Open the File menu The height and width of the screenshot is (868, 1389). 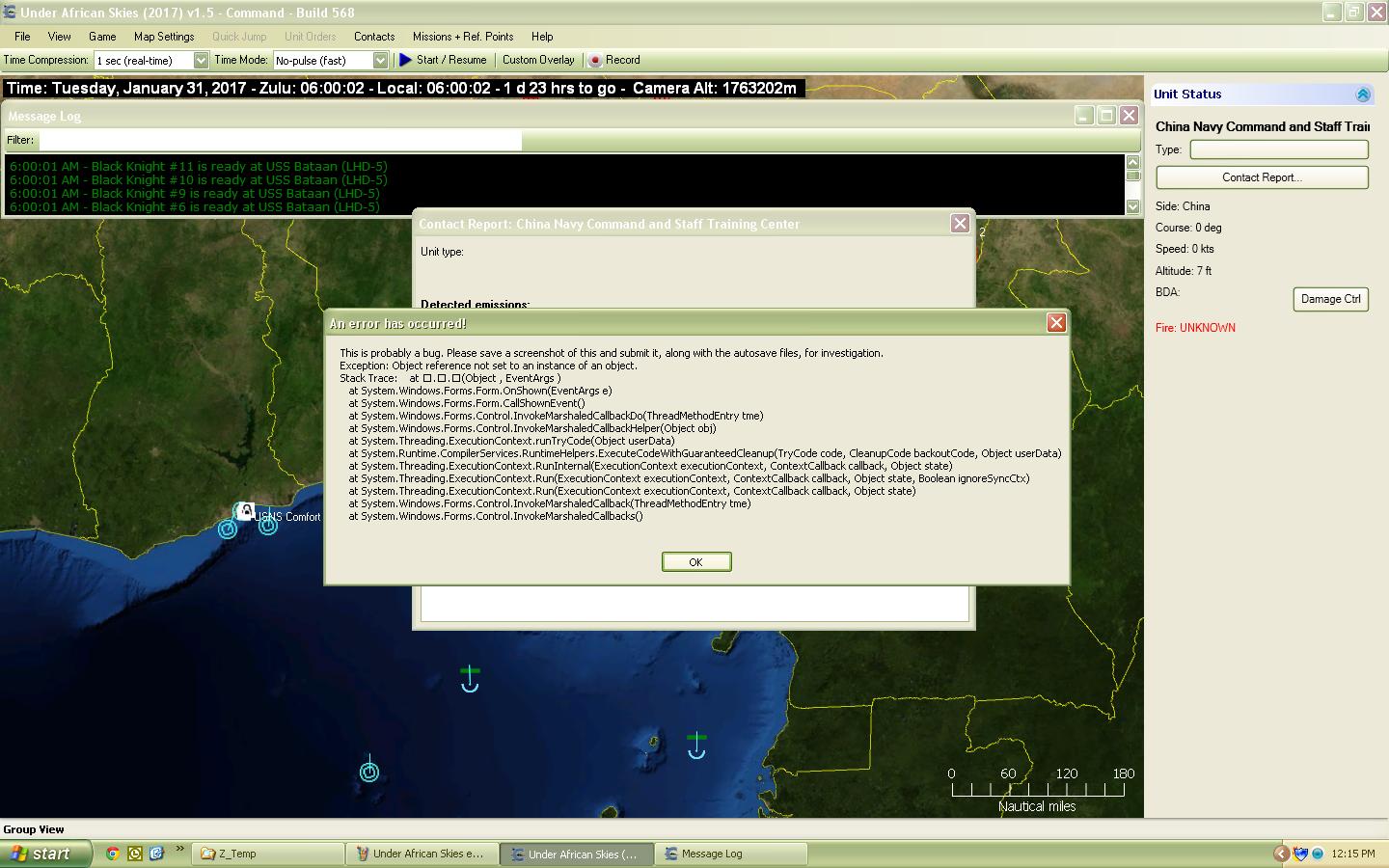point(22,37)
